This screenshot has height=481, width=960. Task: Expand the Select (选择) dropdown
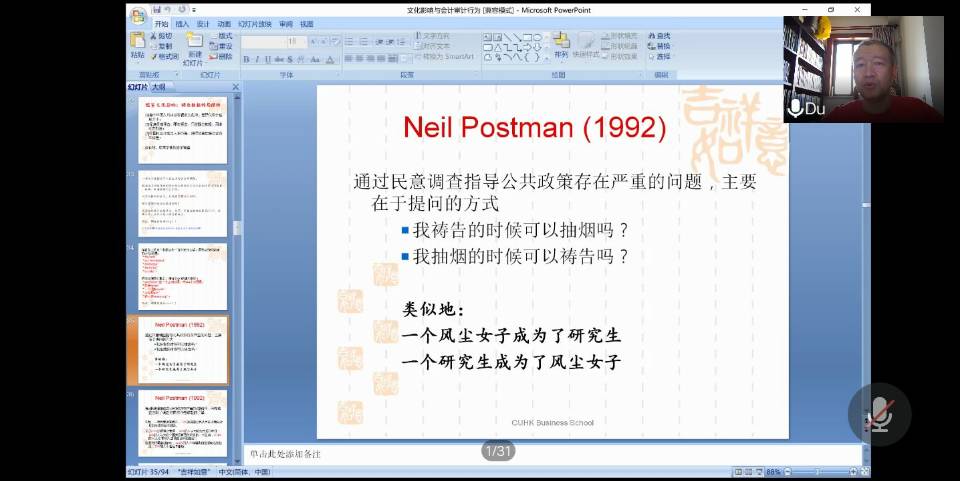tap(661, 56)
